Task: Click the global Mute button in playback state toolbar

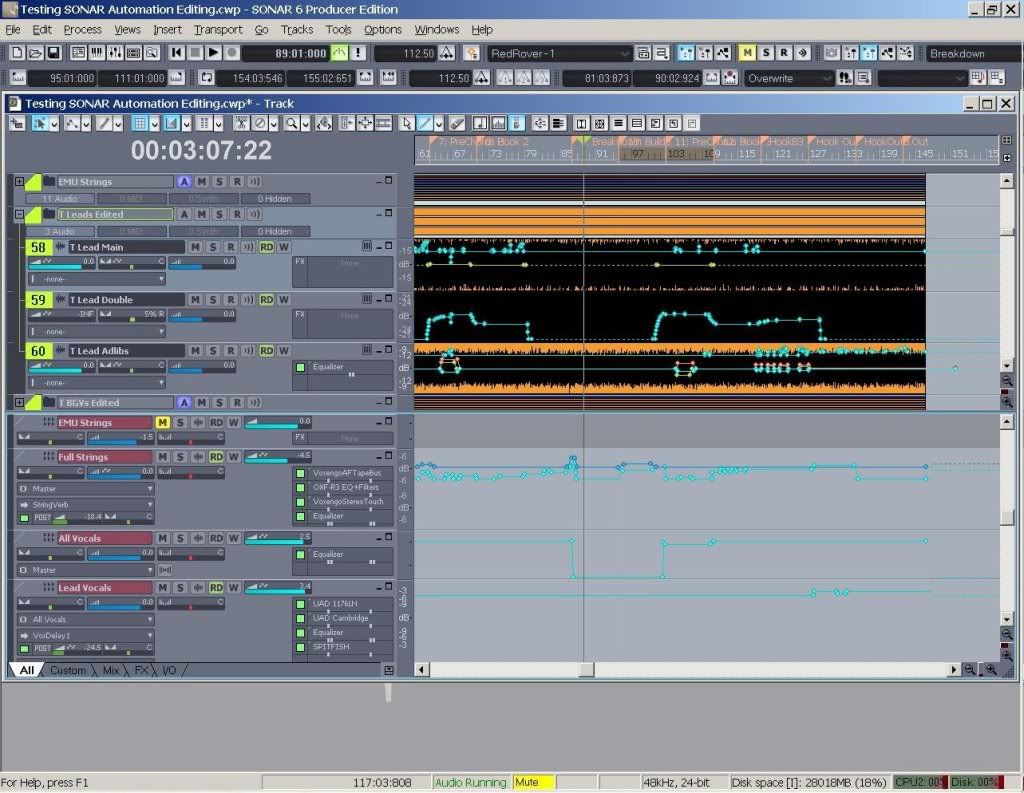Action: click(x=747, y=53)
